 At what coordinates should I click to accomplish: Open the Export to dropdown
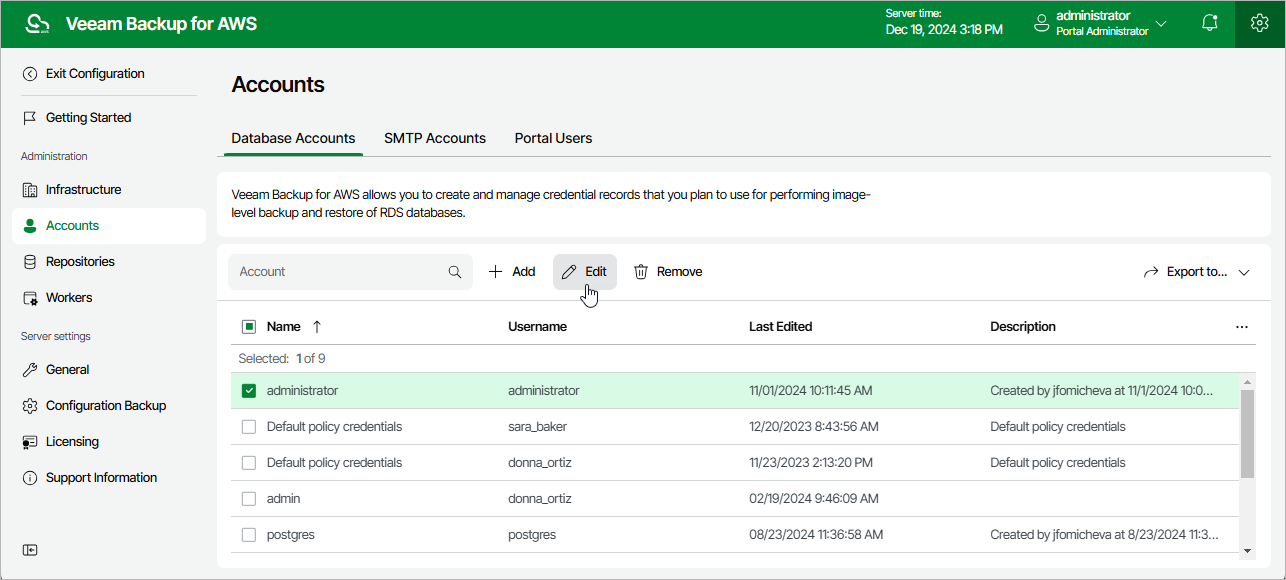(1197, 272)
